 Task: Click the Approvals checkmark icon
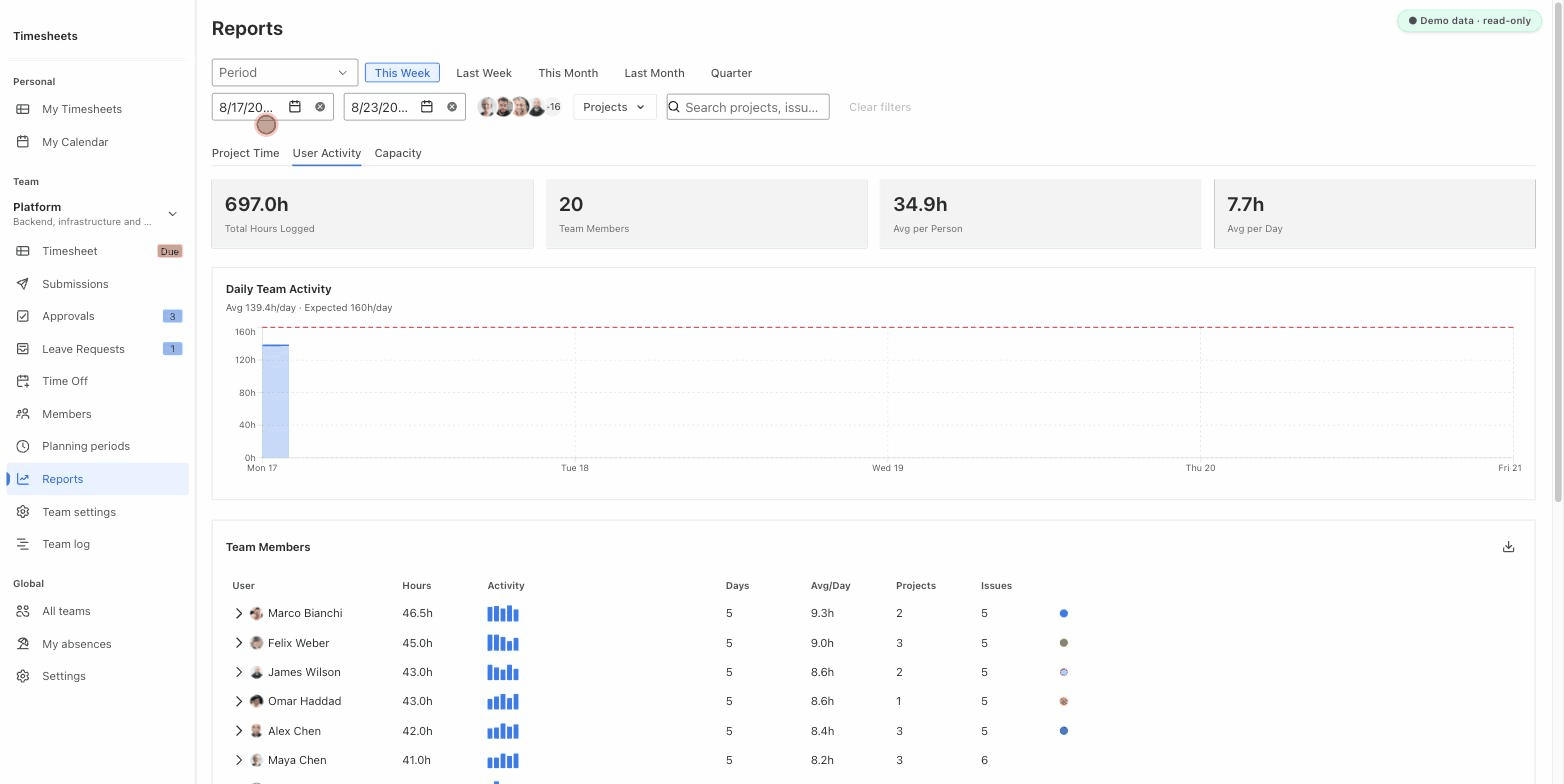click(x=23, y=316)
